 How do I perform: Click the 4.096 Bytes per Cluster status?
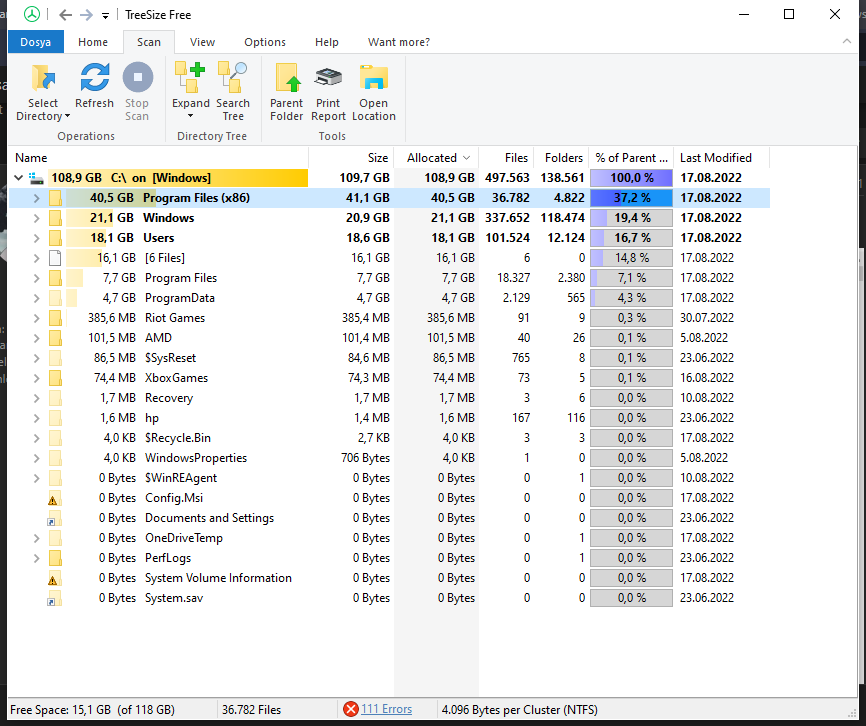coord(519,709)
